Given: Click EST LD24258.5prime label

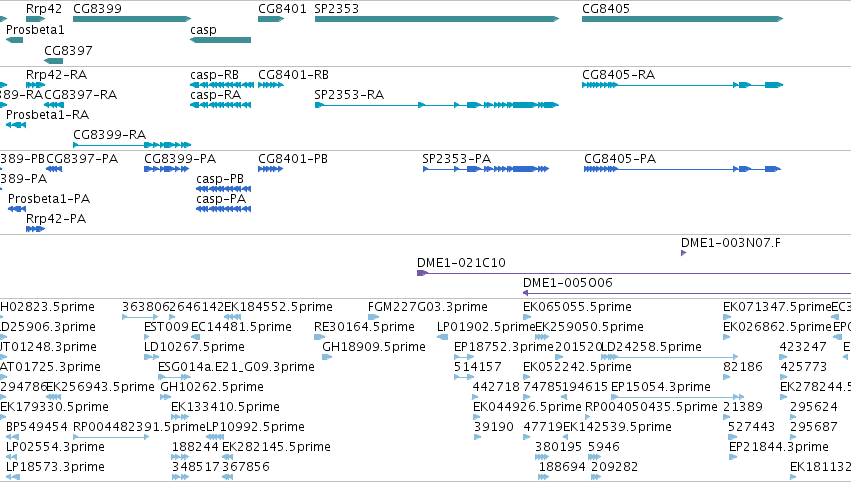Looking at the screenshot, I should tap(652, 347).
